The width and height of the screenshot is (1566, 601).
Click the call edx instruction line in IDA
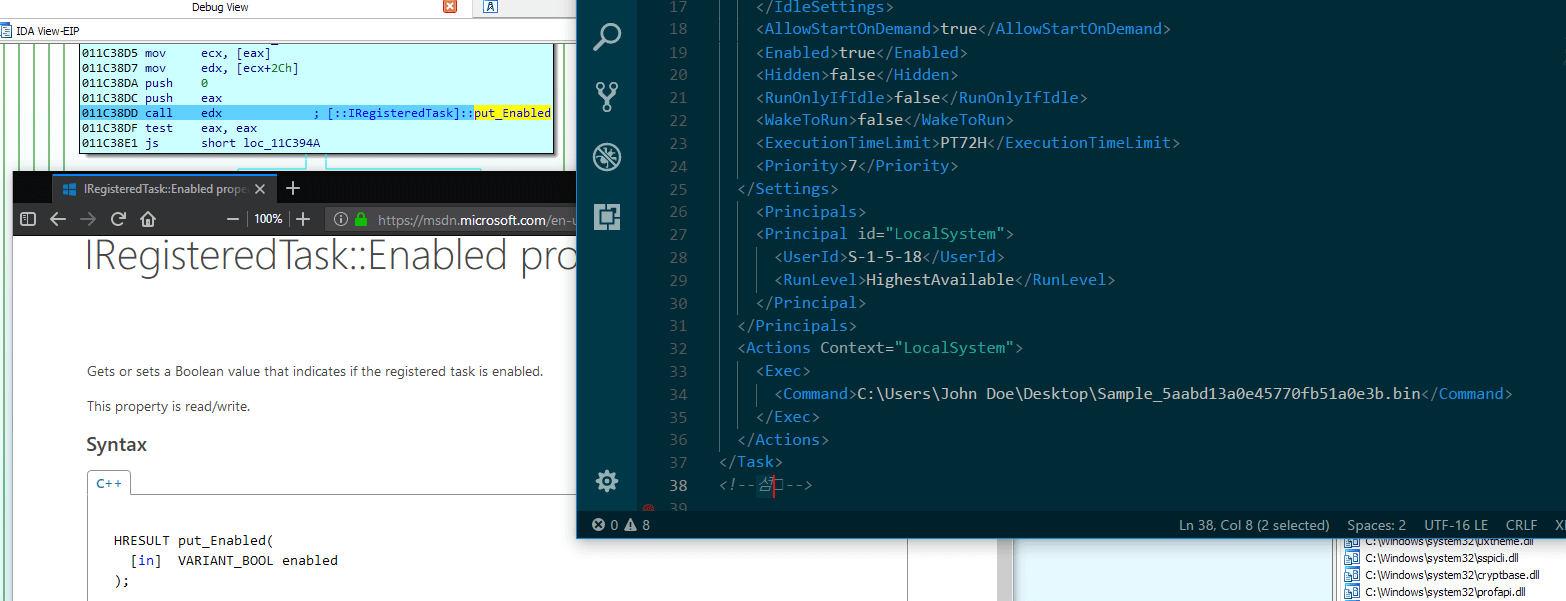[x=316, y=113]
